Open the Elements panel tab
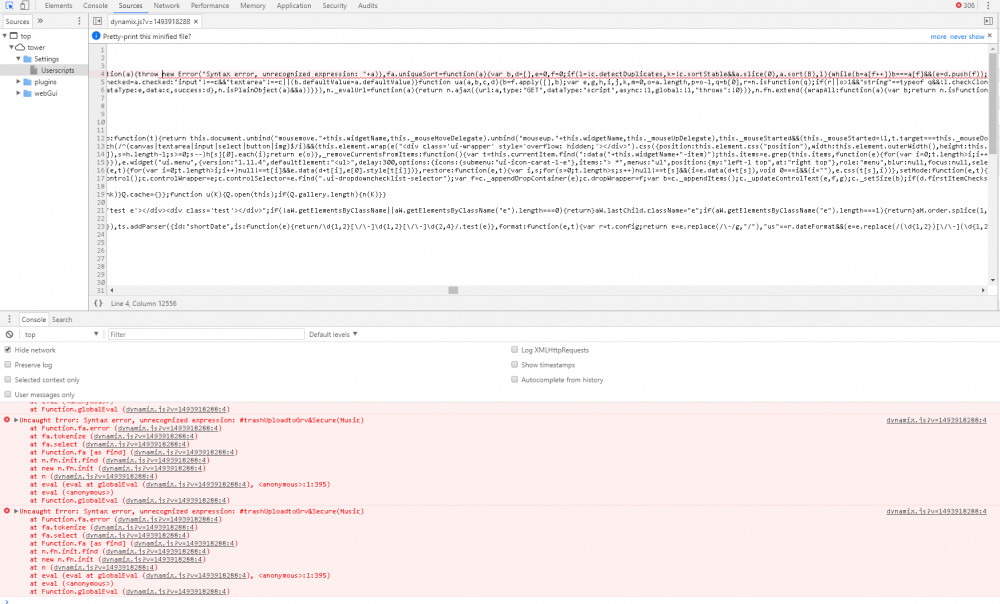1000x604 pixels. tap(59, 6)
